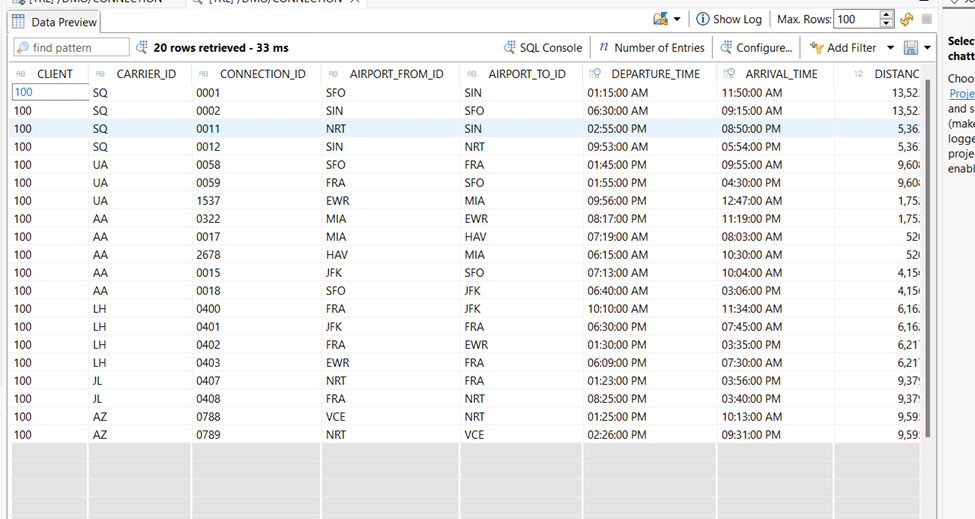Increase Max. Rows with up arrow

[886, 15]
